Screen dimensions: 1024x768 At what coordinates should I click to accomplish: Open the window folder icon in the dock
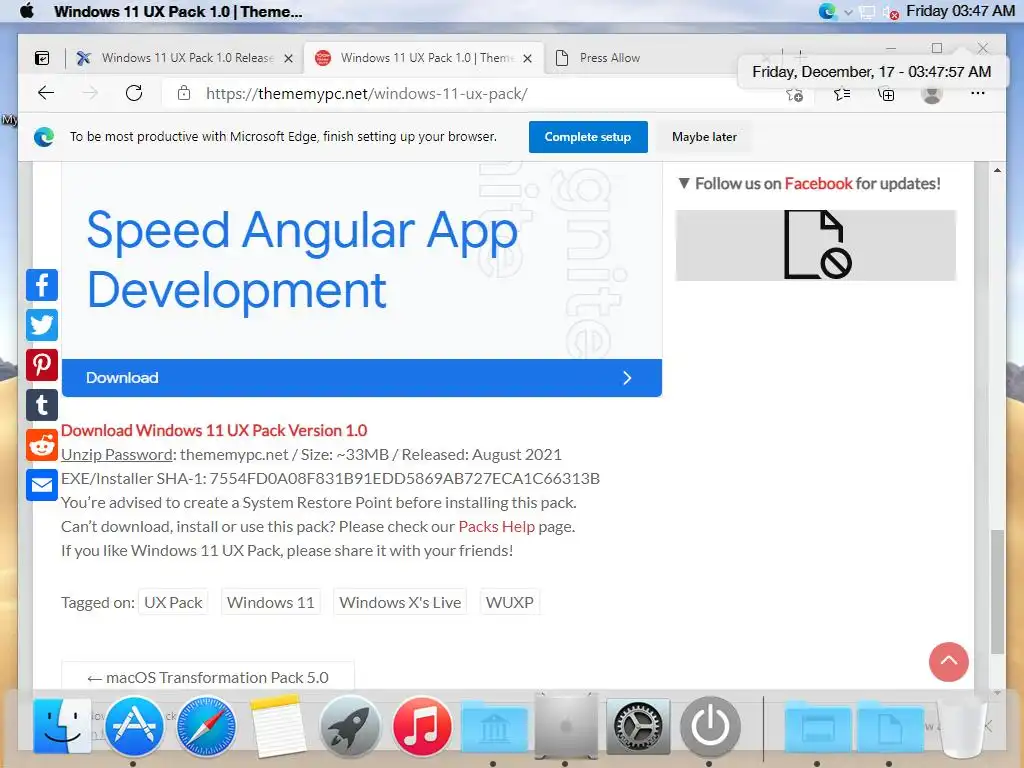(817, 728)
